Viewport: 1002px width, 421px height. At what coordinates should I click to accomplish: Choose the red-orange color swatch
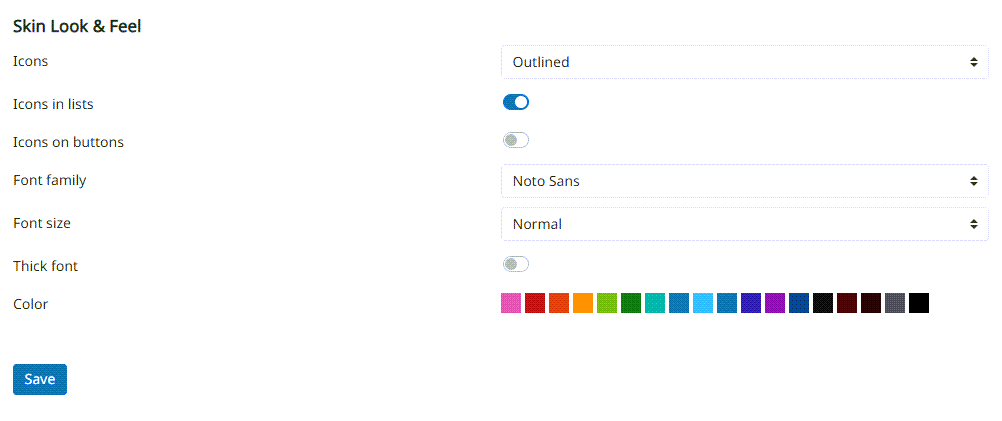pyautogui.click(x=559, y=303)
